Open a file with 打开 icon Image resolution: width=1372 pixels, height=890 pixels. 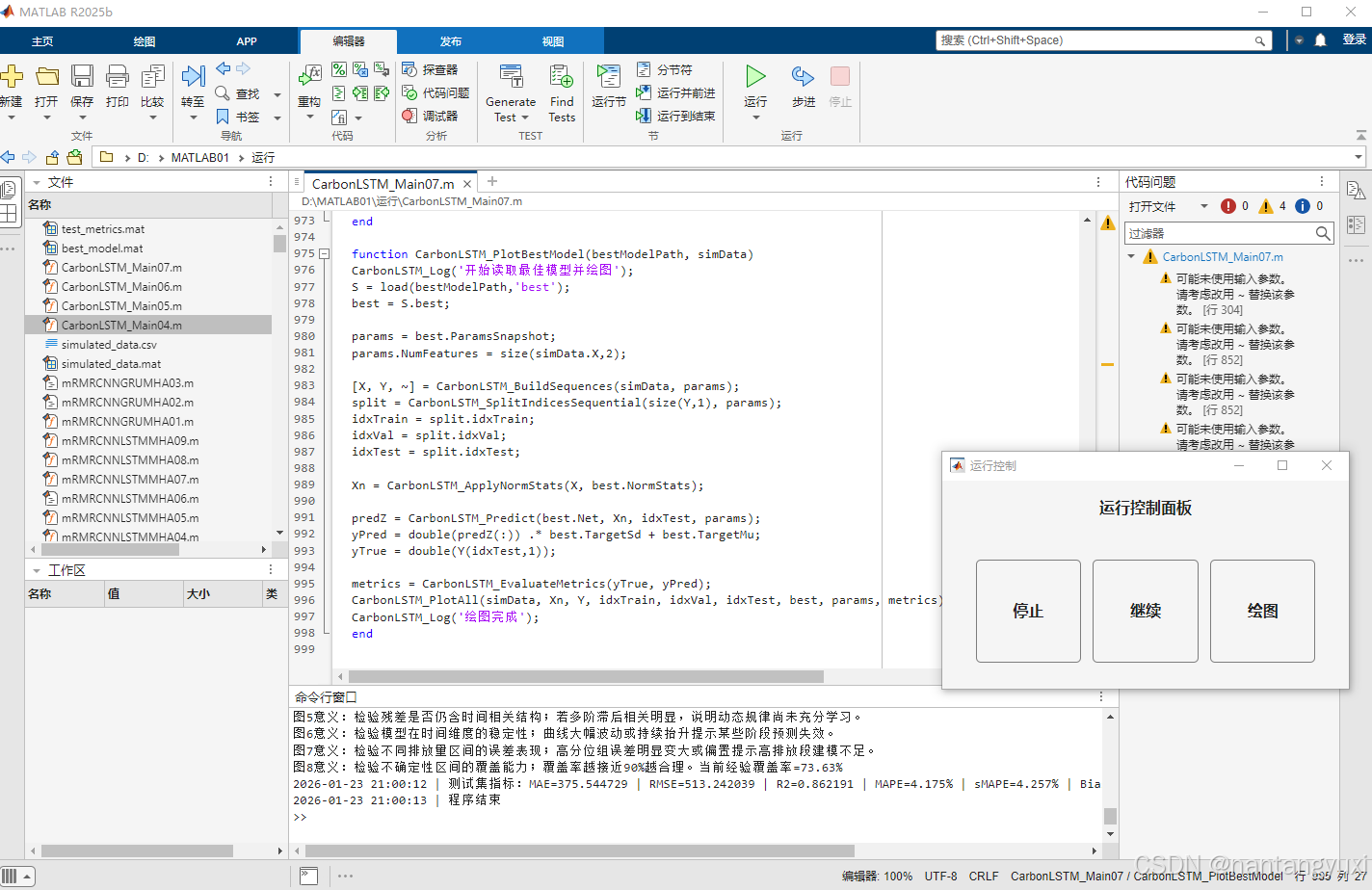pyautogui.click(x=46, y=76)
